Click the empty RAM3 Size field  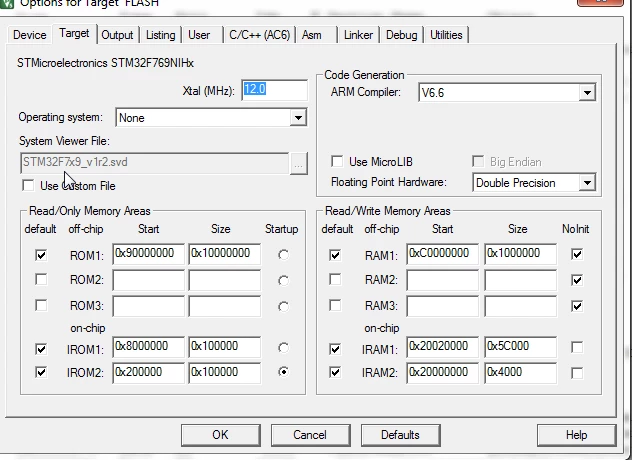[x=520, y=306]
